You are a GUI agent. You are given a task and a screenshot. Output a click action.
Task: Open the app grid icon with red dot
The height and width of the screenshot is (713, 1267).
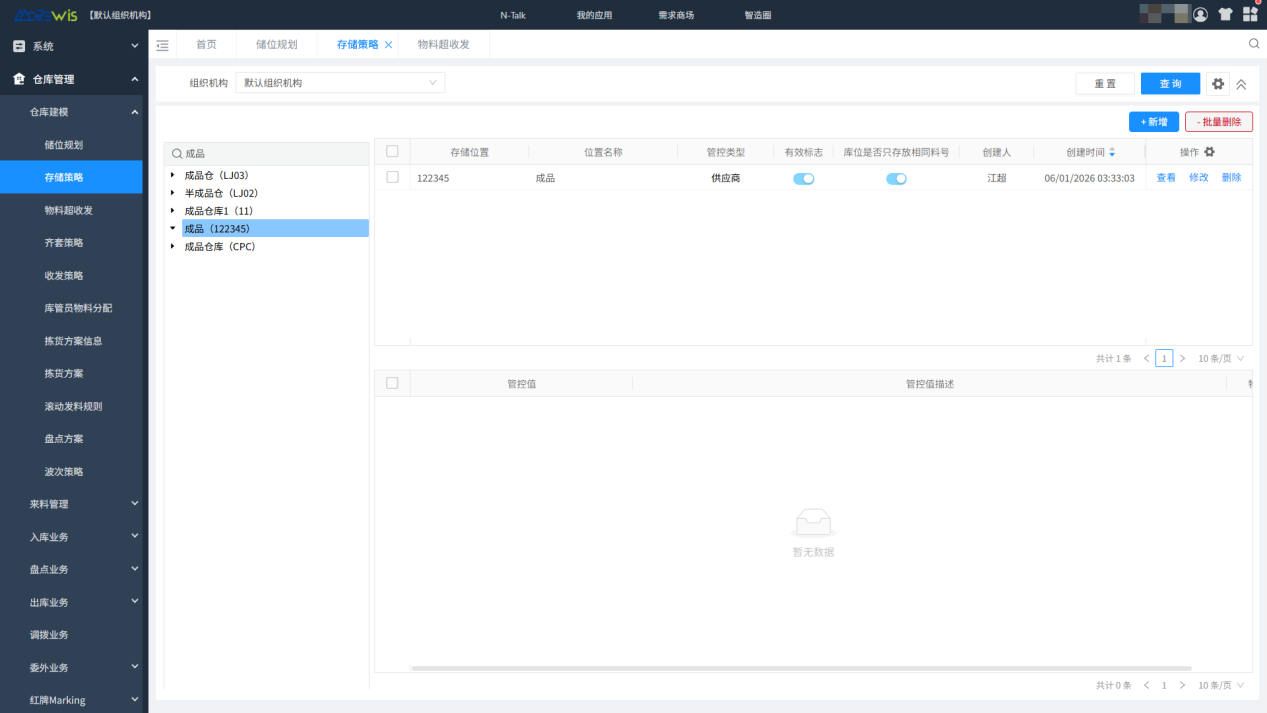(x=1250, y=14)
